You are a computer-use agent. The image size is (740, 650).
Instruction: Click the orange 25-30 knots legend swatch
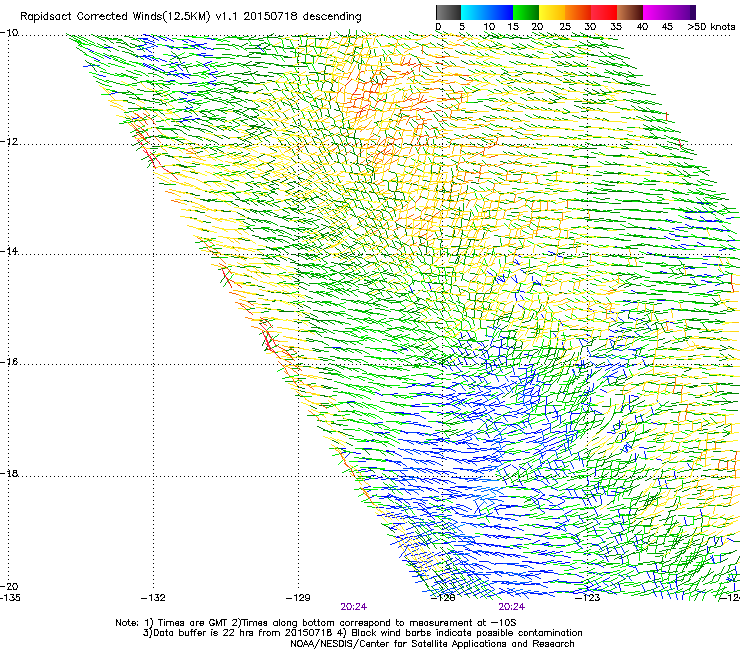click(x=578, y=12)
